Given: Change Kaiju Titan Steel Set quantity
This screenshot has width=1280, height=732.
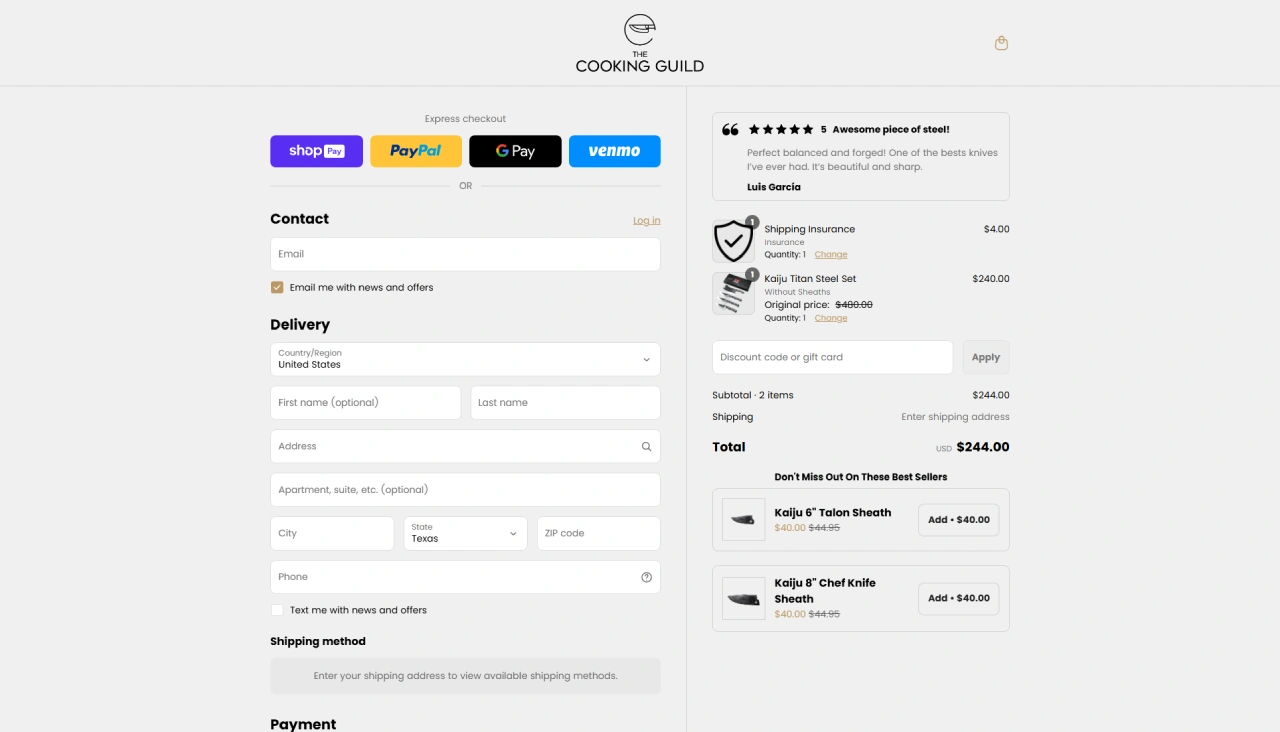Looking at the screenshot, I should pyautogui.click(x=831, y=318).
